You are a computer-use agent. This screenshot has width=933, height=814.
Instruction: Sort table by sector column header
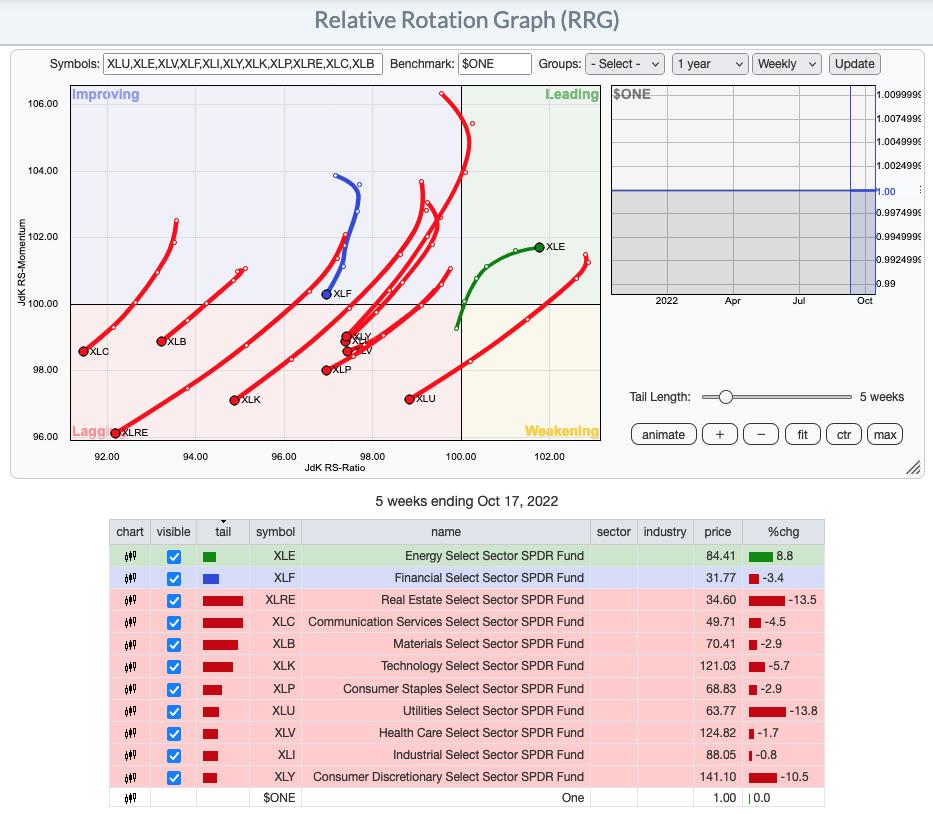[613, 532]
